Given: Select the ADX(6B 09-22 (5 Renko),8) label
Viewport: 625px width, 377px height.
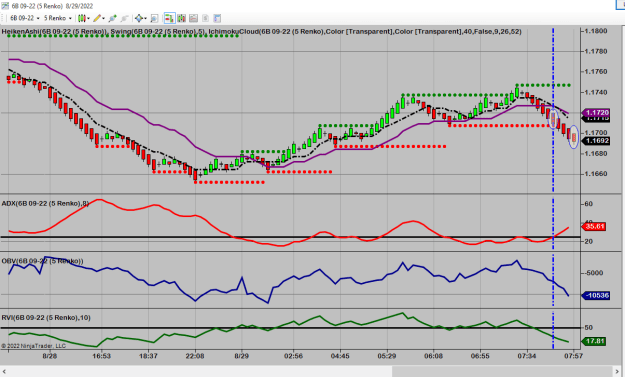Looking at the screenshot, I should (x=45, y=203).
